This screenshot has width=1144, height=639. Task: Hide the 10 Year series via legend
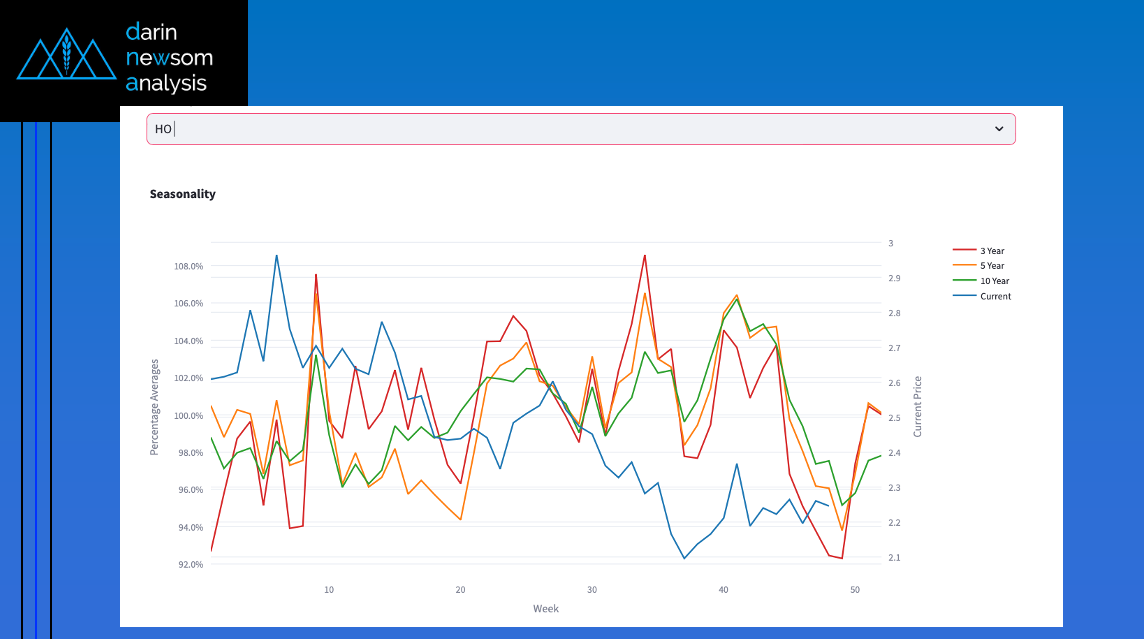point(995,281)
